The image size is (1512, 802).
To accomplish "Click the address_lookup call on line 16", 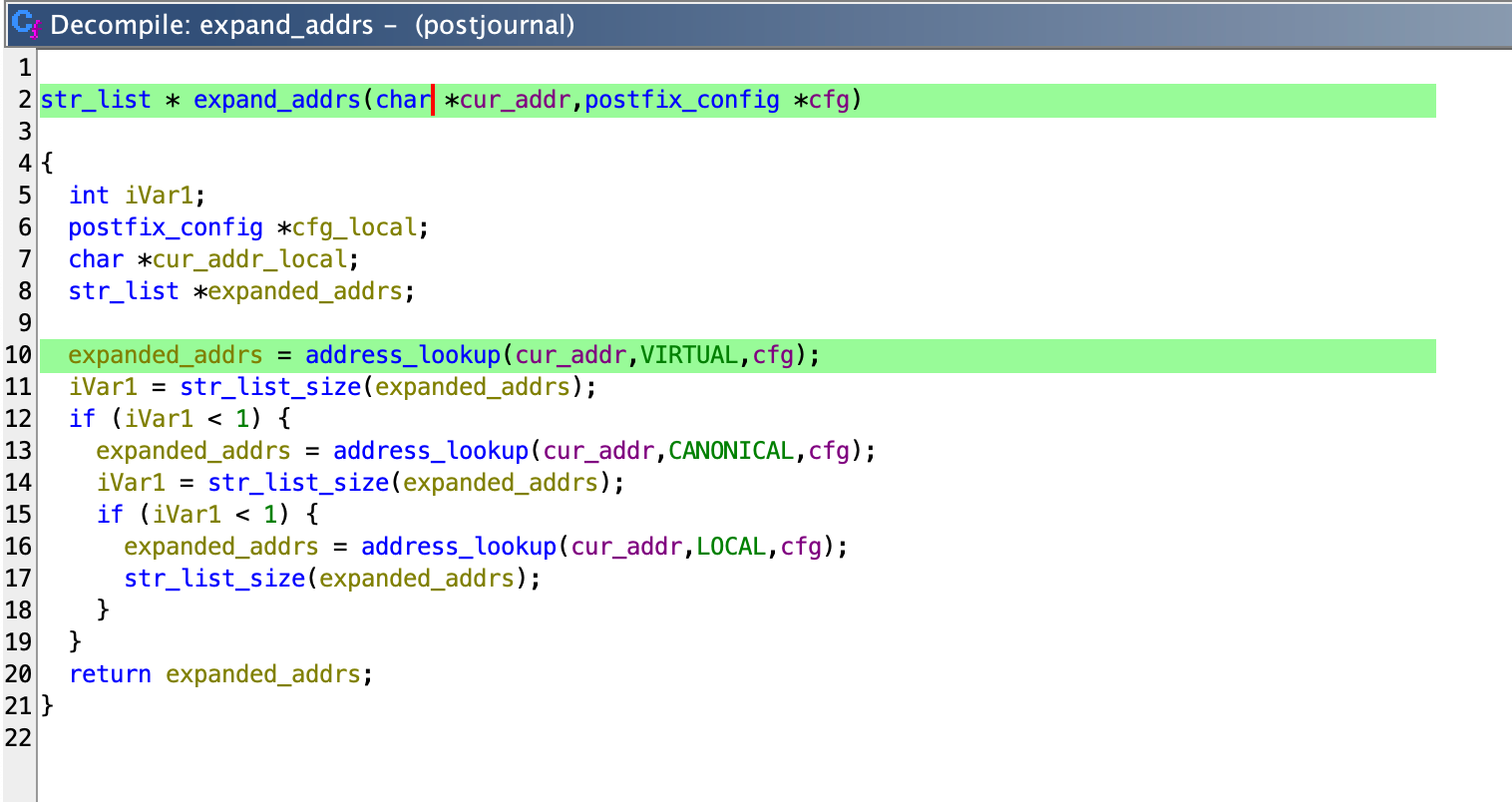I will pyautogui.click(x=459, y=547).
